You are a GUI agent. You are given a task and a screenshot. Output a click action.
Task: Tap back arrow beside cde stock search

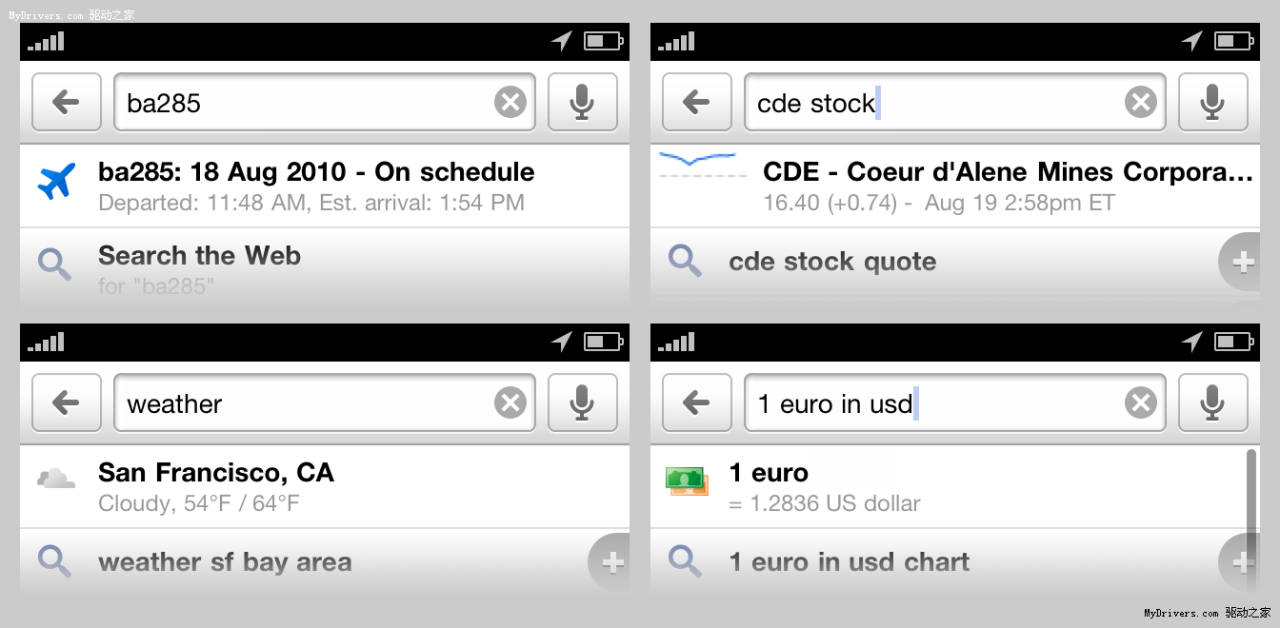(696, 102)
